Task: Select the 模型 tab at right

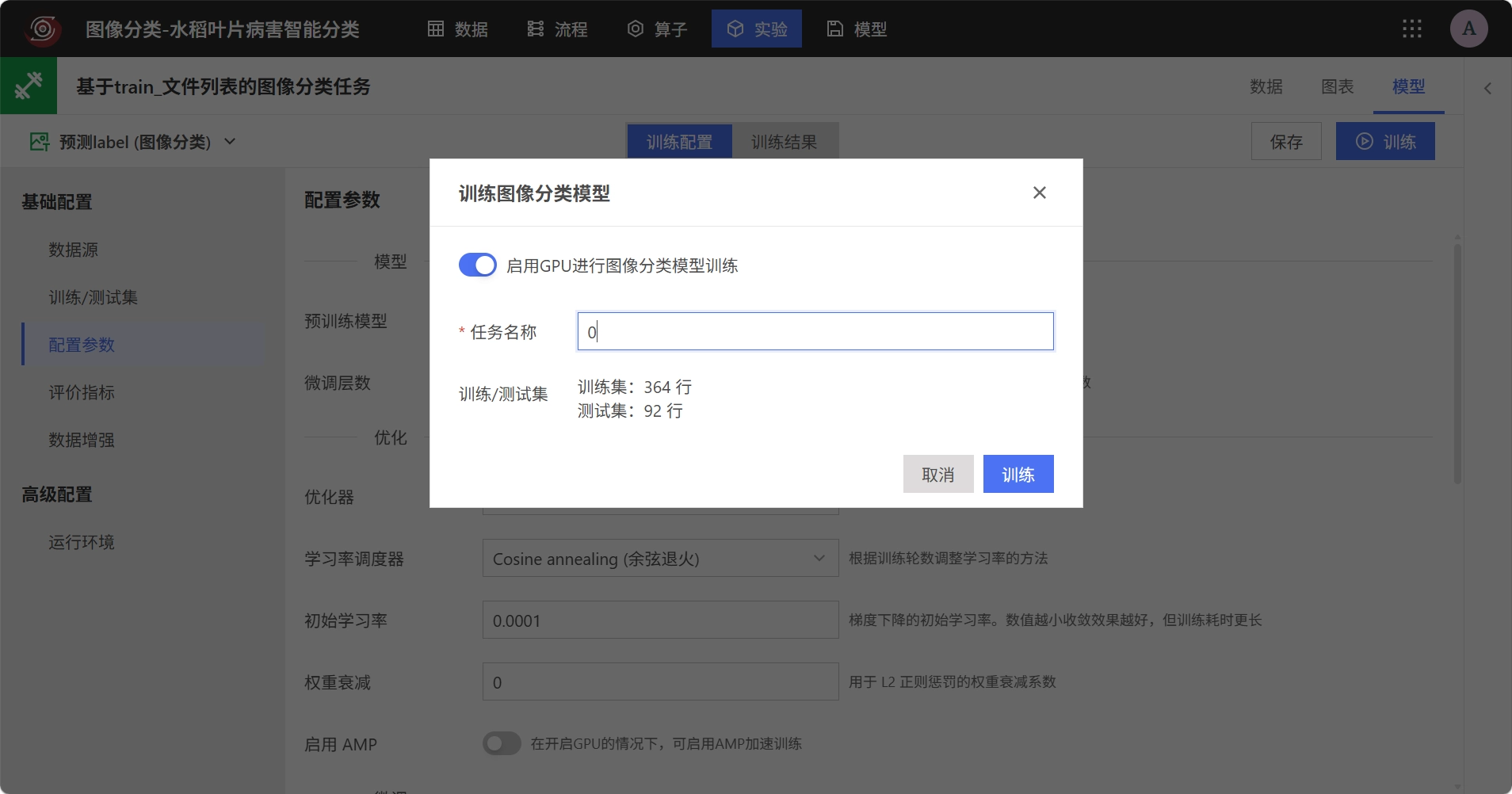Action: pyautogui.click(x=1409, y=86)
